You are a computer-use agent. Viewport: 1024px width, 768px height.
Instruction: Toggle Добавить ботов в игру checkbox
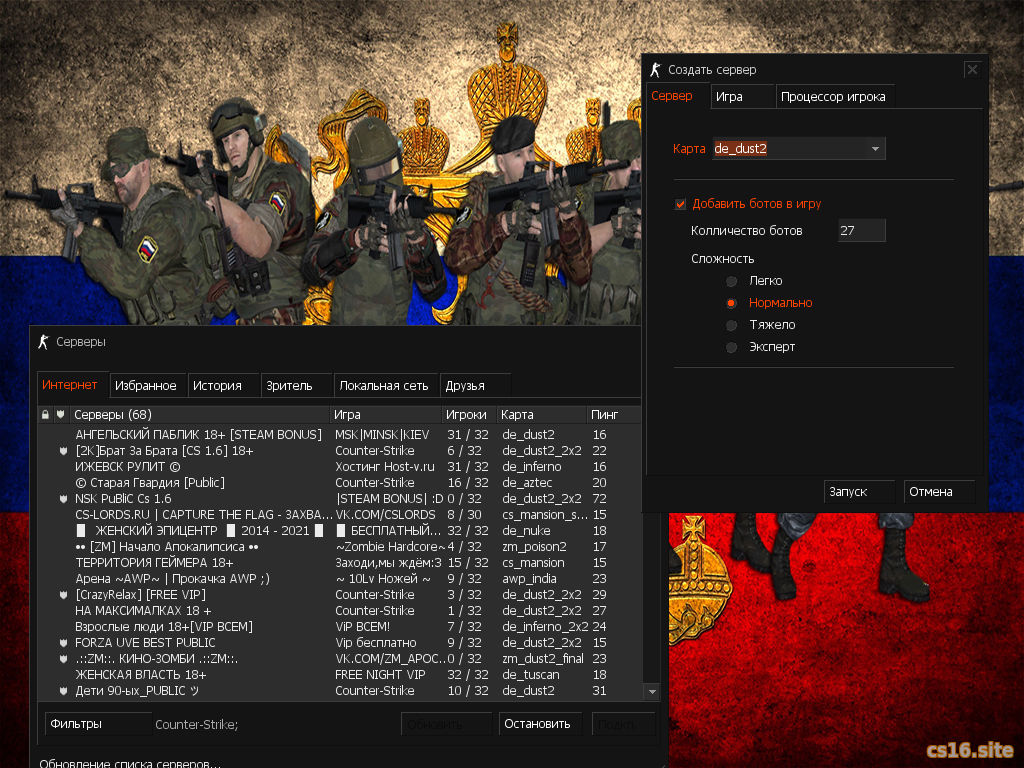(x=680, y=204)
